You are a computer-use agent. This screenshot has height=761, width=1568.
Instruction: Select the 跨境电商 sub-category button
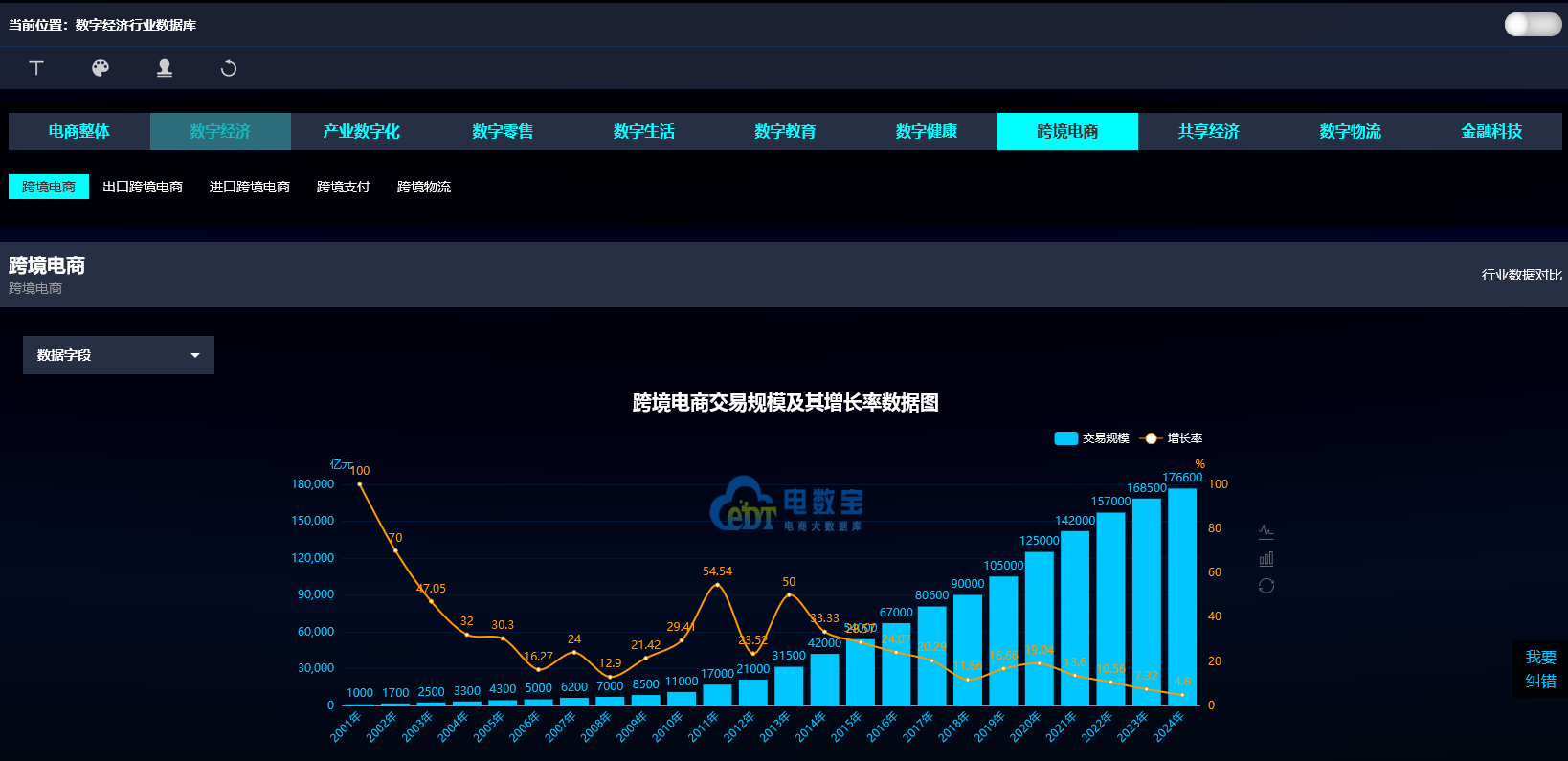[49, 187]
